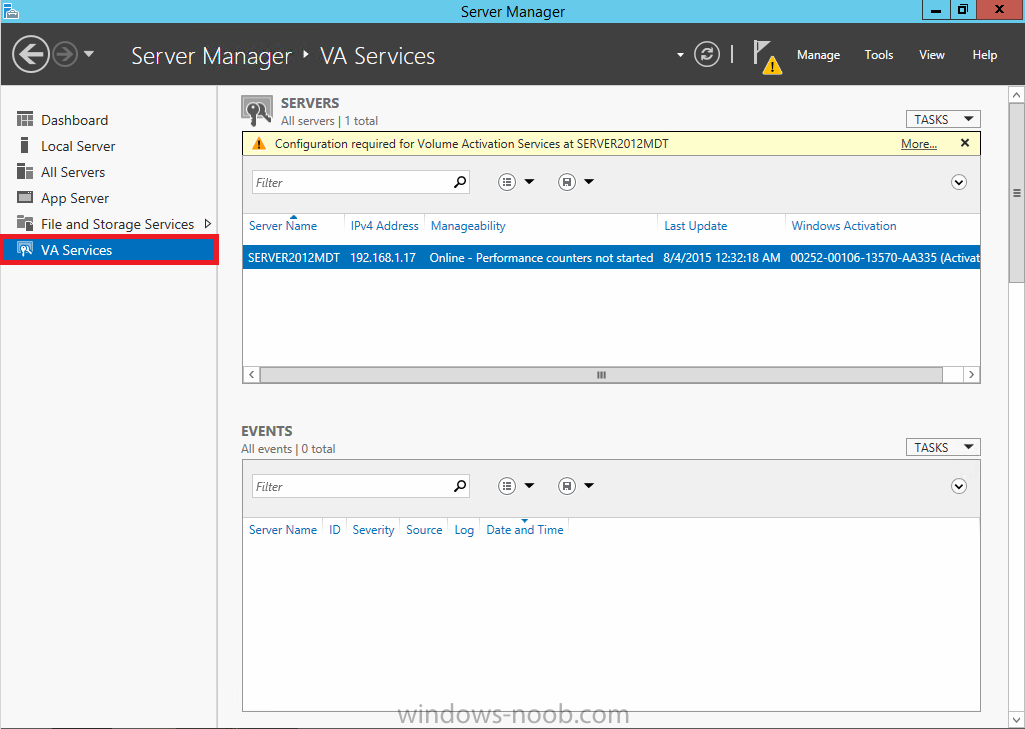
Task: Click More link in configuration warning
Action: [918, 144]
